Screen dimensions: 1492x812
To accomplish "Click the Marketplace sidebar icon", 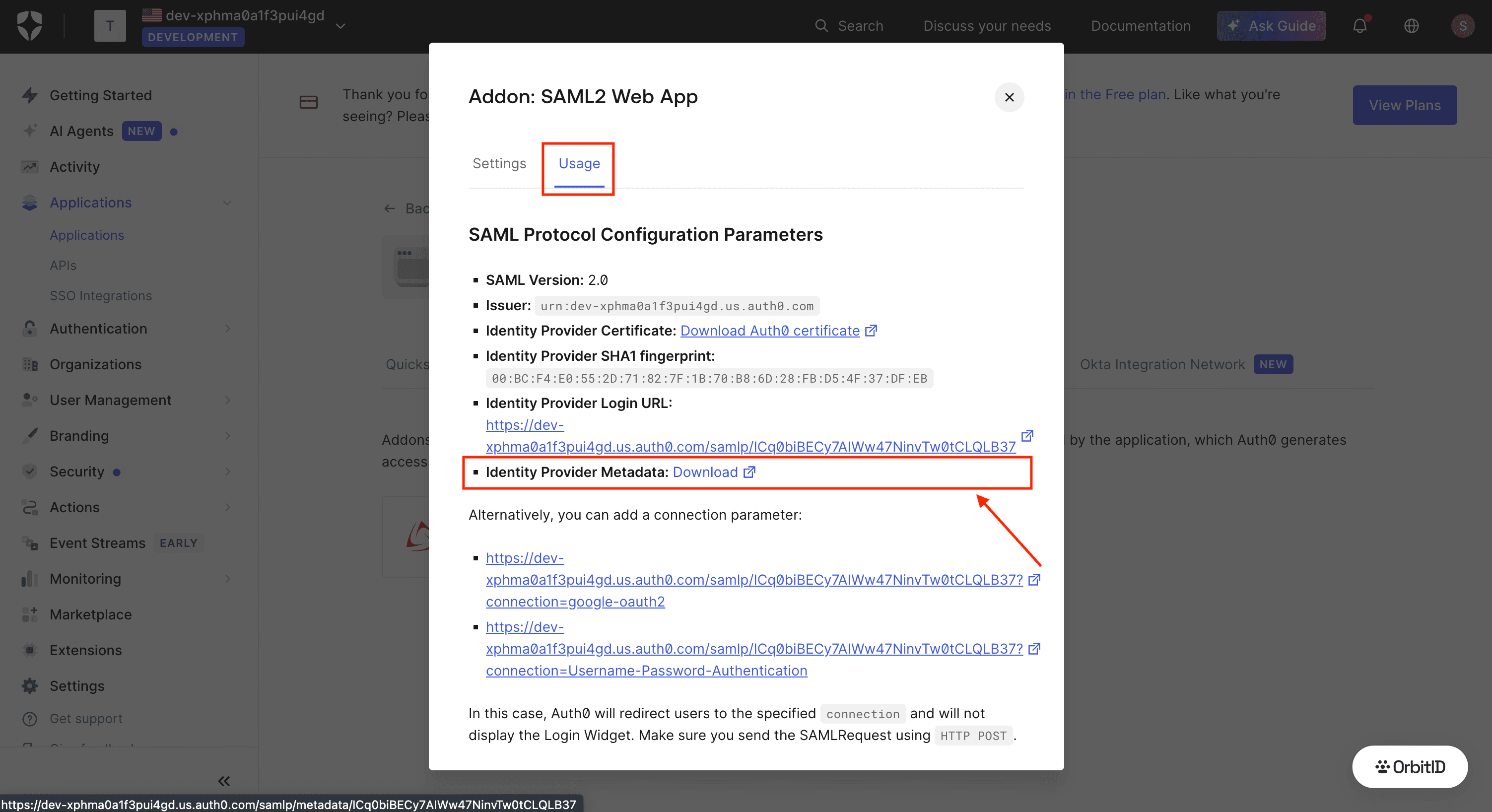I will pos(30,614).
